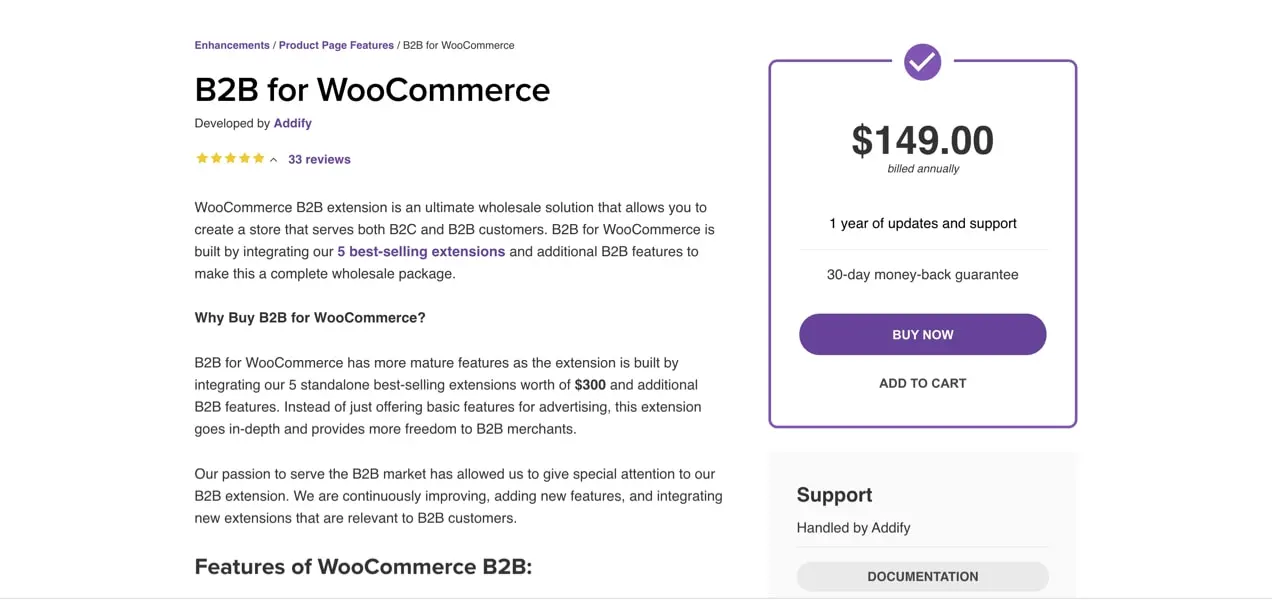The height and width of the screenshot is (600, 1272).
Task: Click the B2B for WooCommerce page title
Action: 372,90
